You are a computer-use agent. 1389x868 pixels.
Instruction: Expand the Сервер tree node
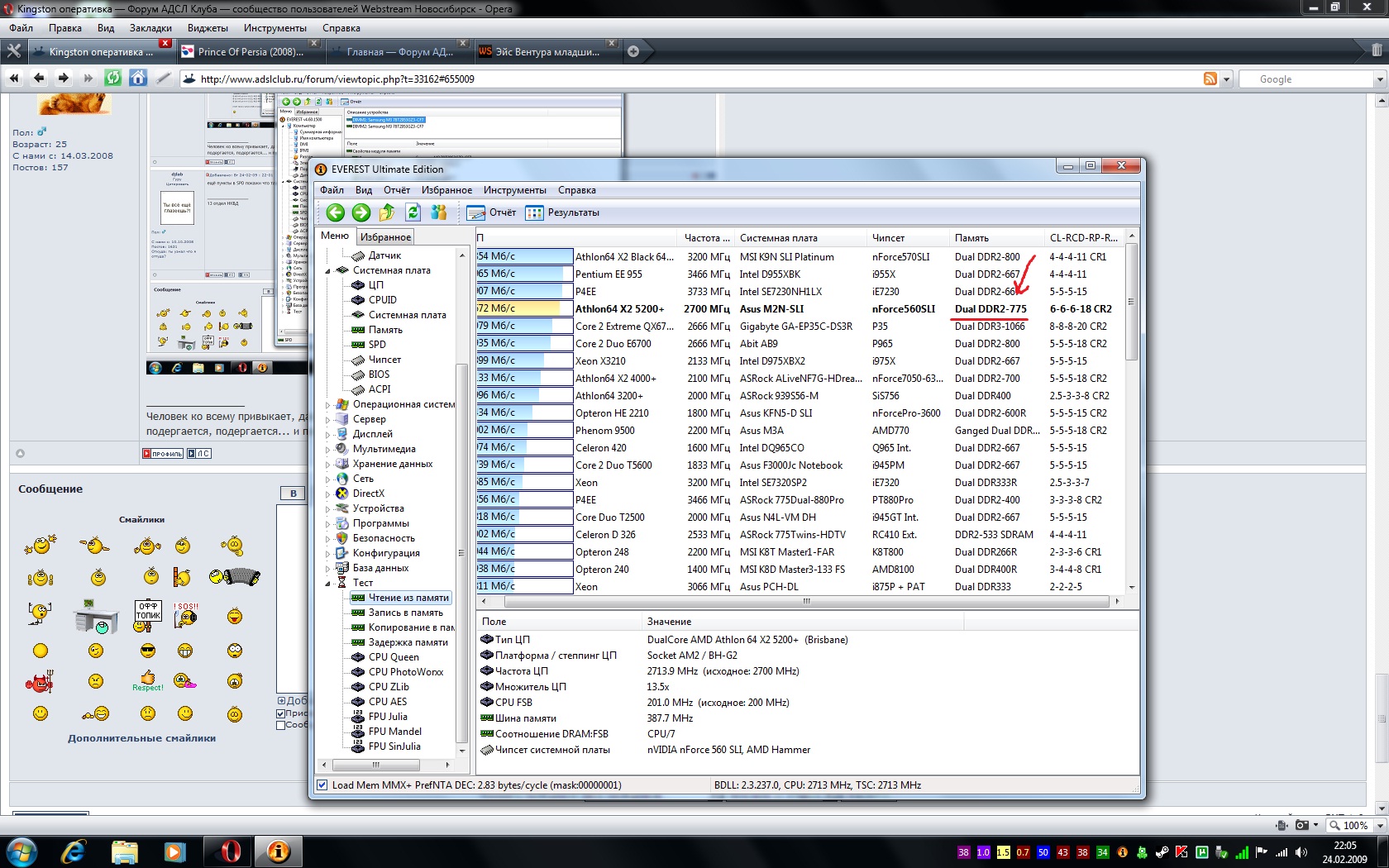pyautogui.click(x=327, y=420)
